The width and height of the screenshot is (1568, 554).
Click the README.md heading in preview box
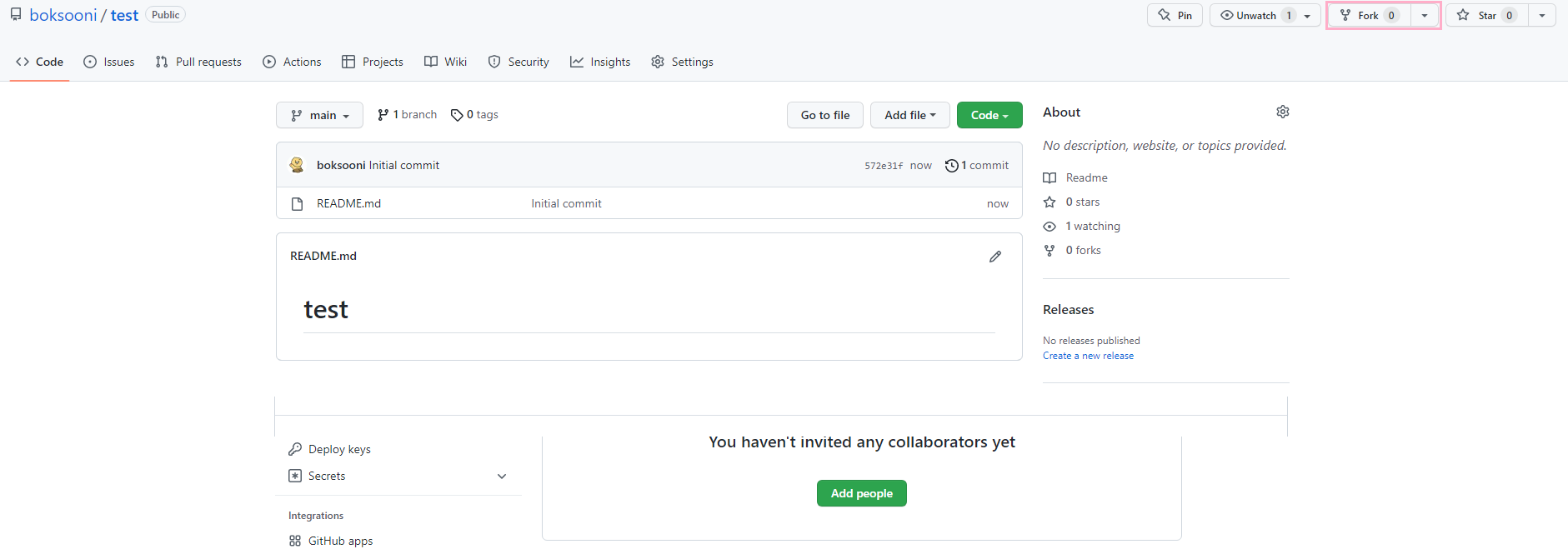click(x=323, y=256)
